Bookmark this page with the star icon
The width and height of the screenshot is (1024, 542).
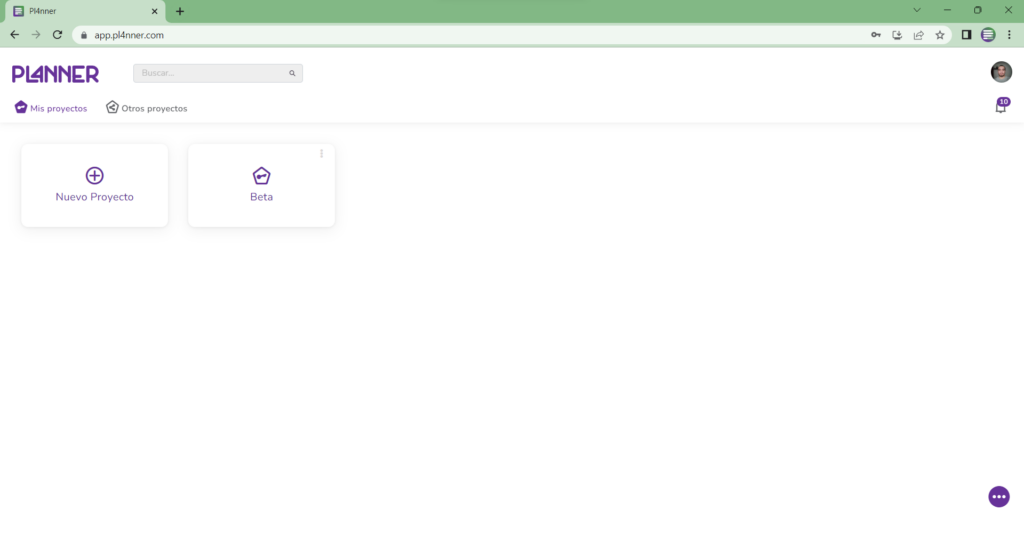(940, 35)
